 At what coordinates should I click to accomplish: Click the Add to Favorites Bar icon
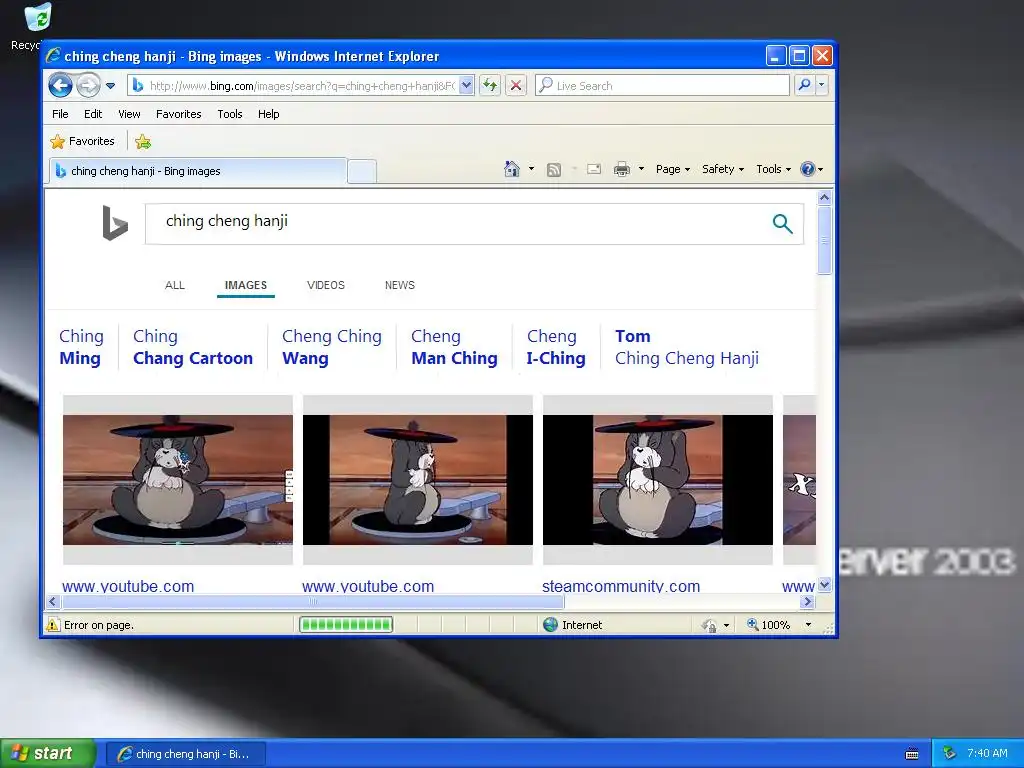click(x=143, y=141)
